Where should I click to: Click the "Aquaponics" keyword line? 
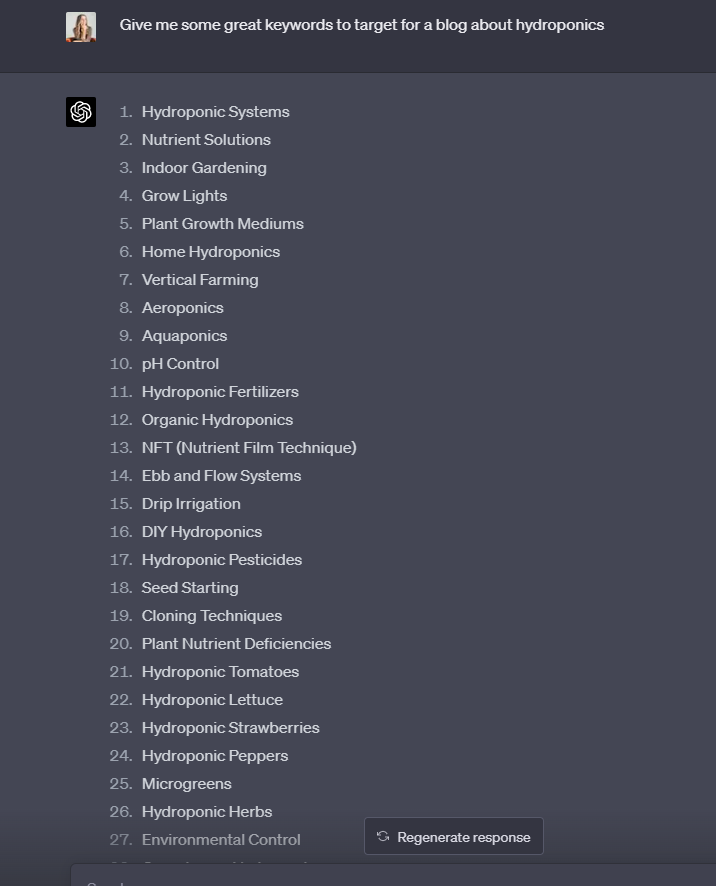click(184, 336)
